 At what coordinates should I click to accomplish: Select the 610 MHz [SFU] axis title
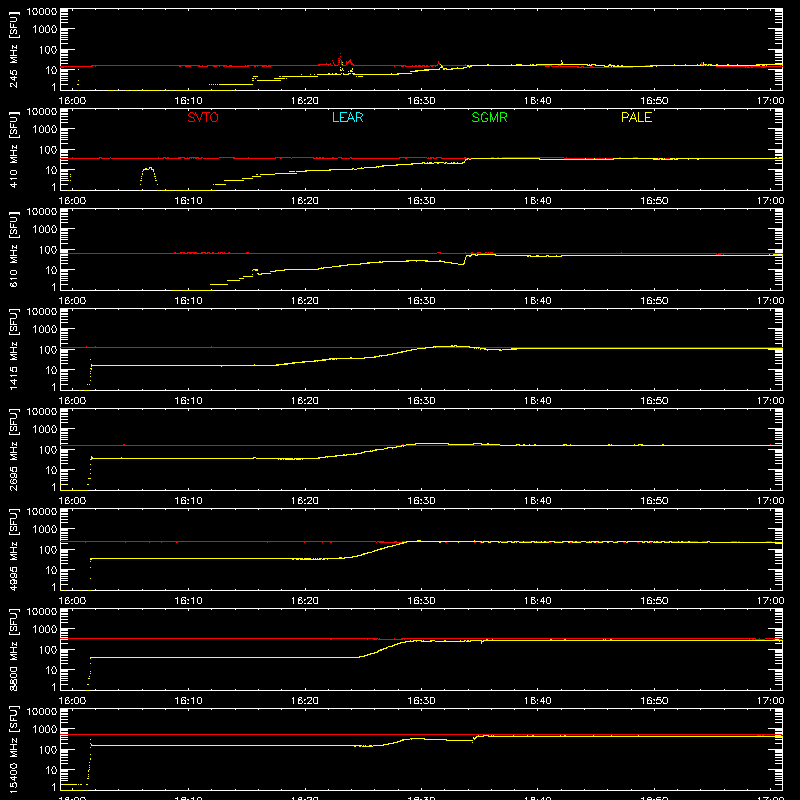pos(13,249)
